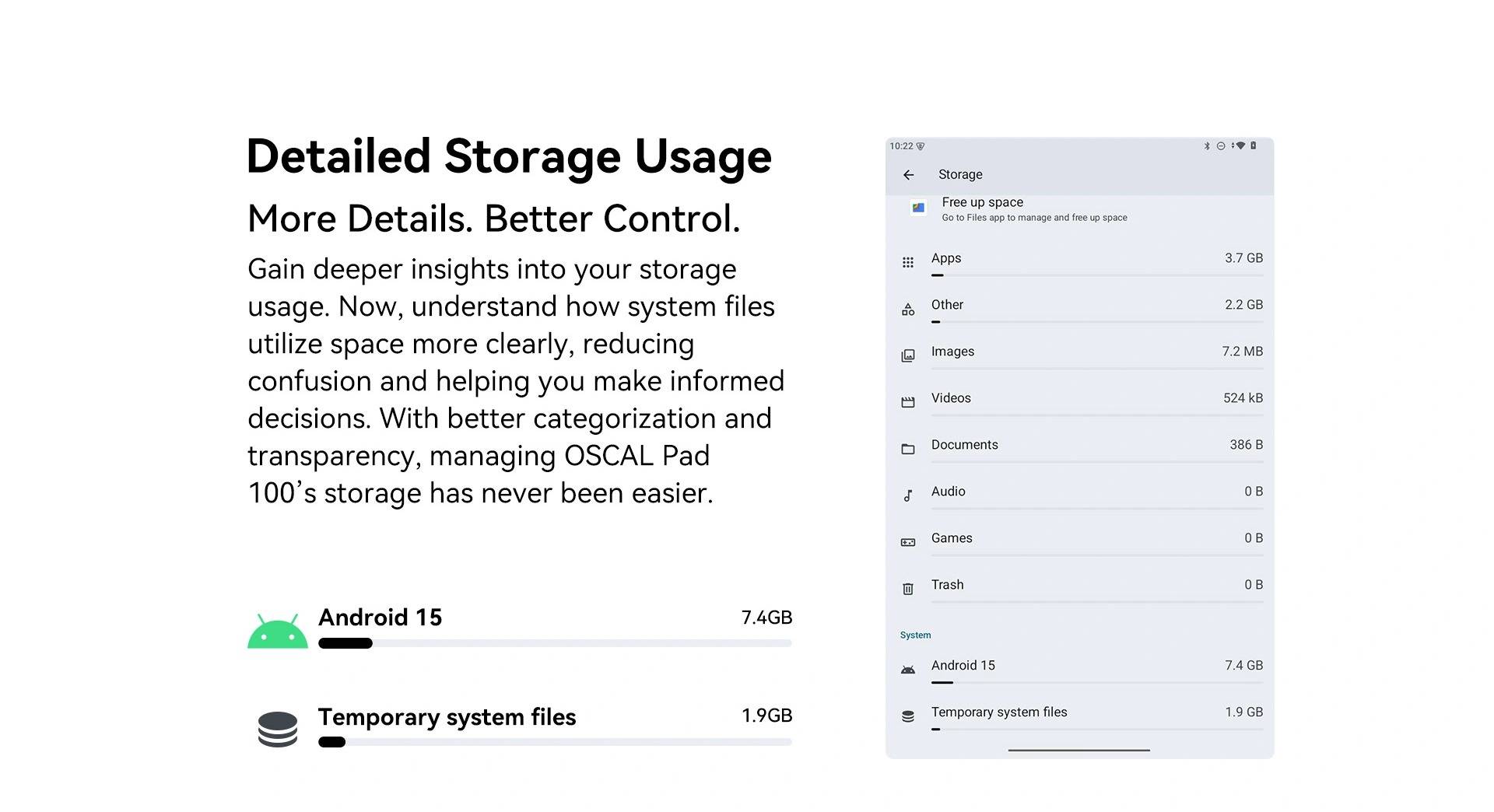
Task: Click the battery icon in status bar
Action: pyautogui.click(x=1253, y=145)
